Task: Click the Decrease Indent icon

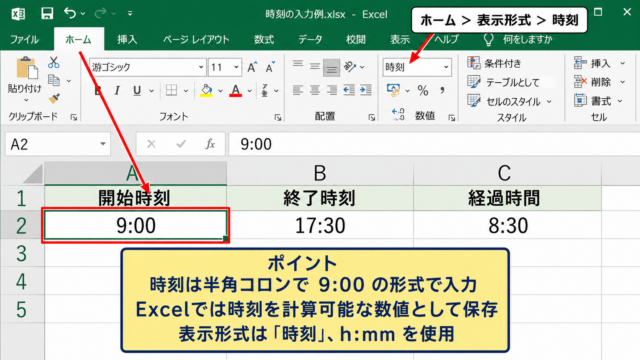Action: [x=349, y=90]
